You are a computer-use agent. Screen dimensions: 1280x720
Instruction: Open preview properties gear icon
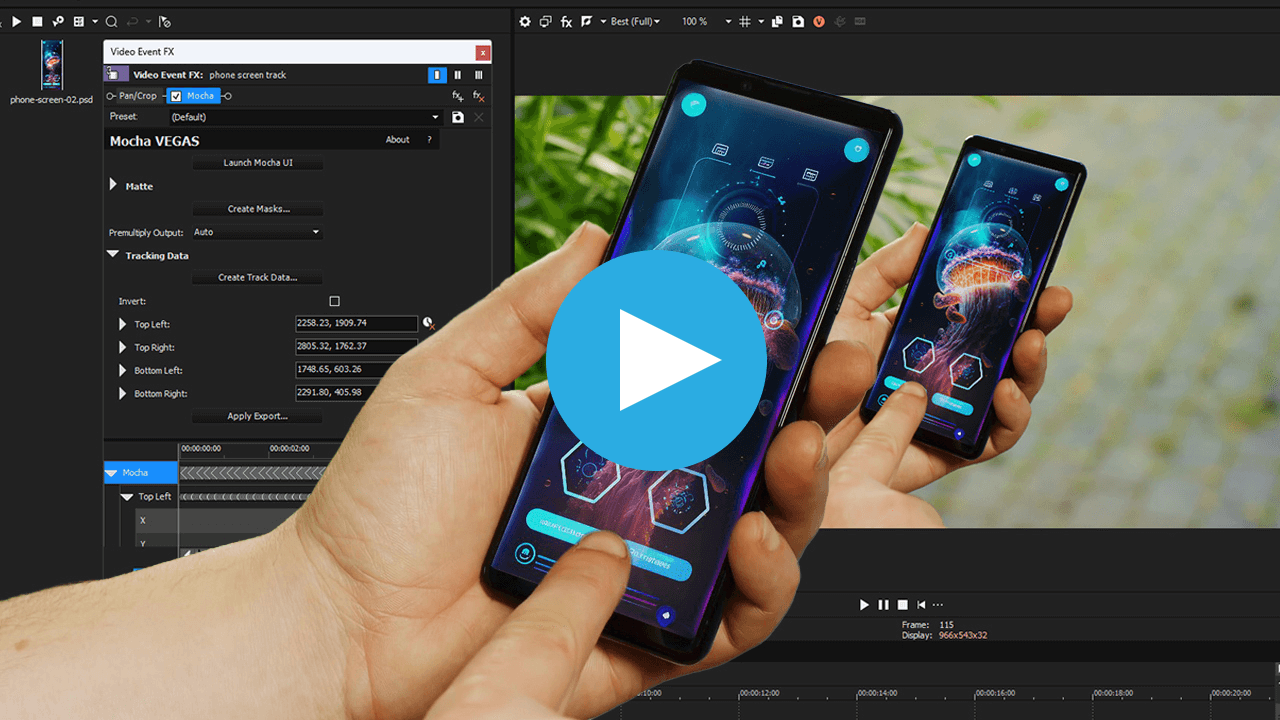click(525, 21)
